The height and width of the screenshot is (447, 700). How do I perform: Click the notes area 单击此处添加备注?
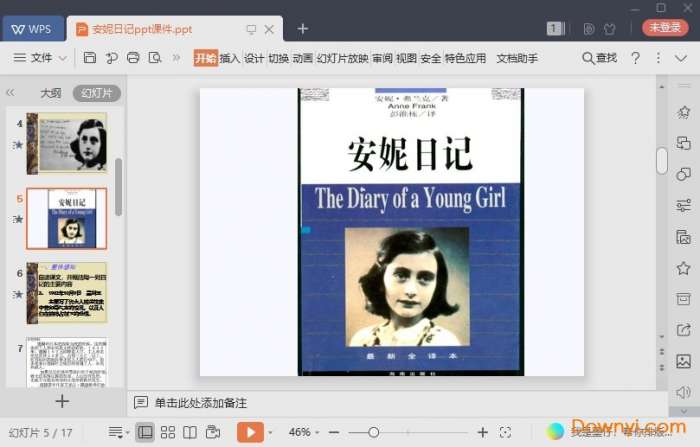(x=201, y=403)
